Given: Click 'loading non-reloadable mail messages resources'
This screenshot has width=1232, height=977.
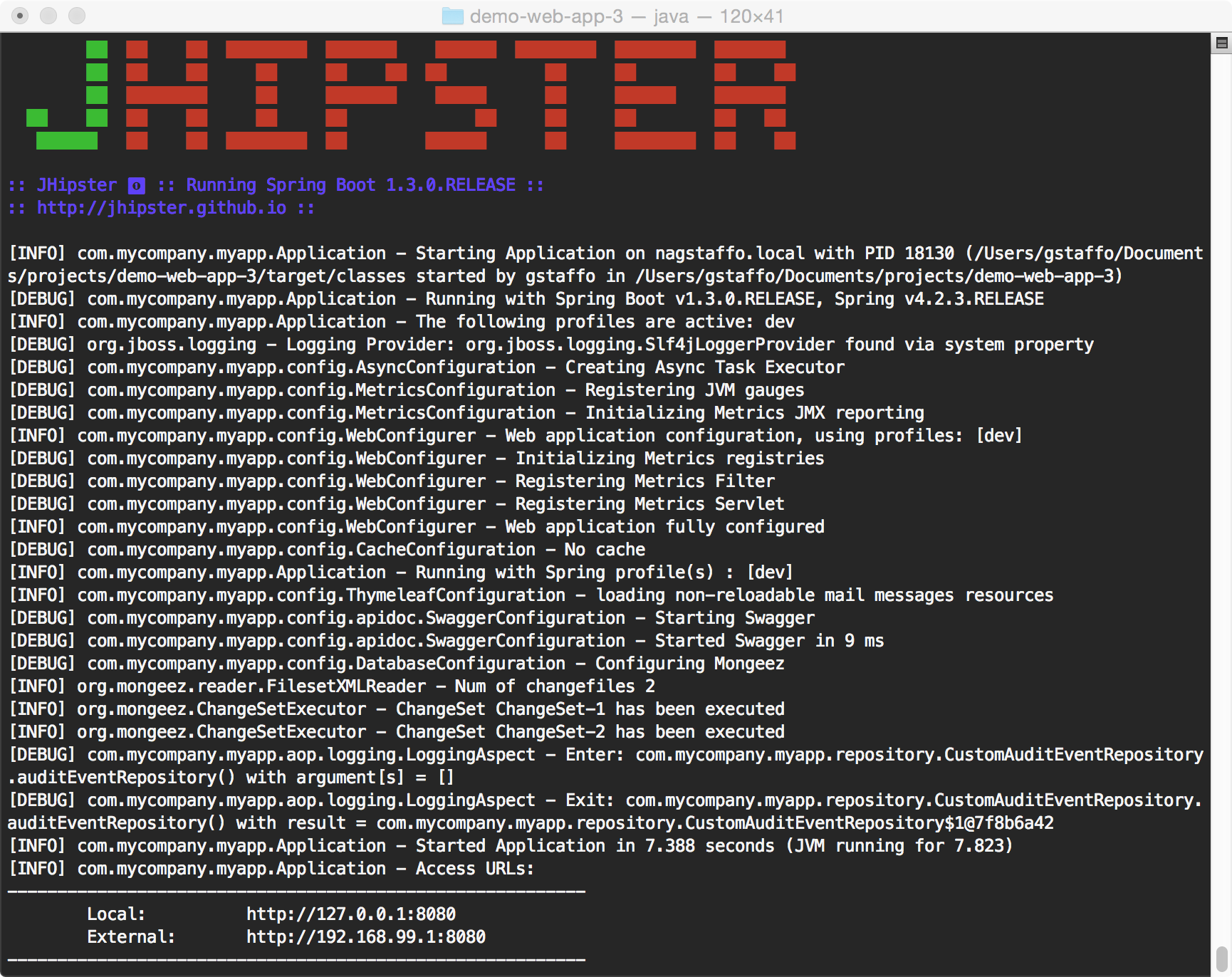Looking at the screenshot, I should (x=825, y=595).
